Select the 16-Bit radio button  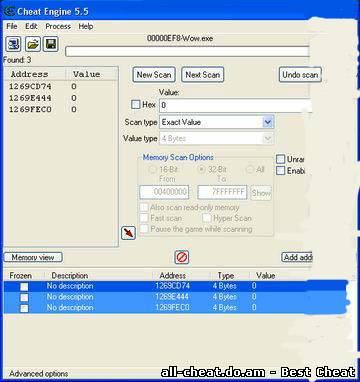click(152, 170)
